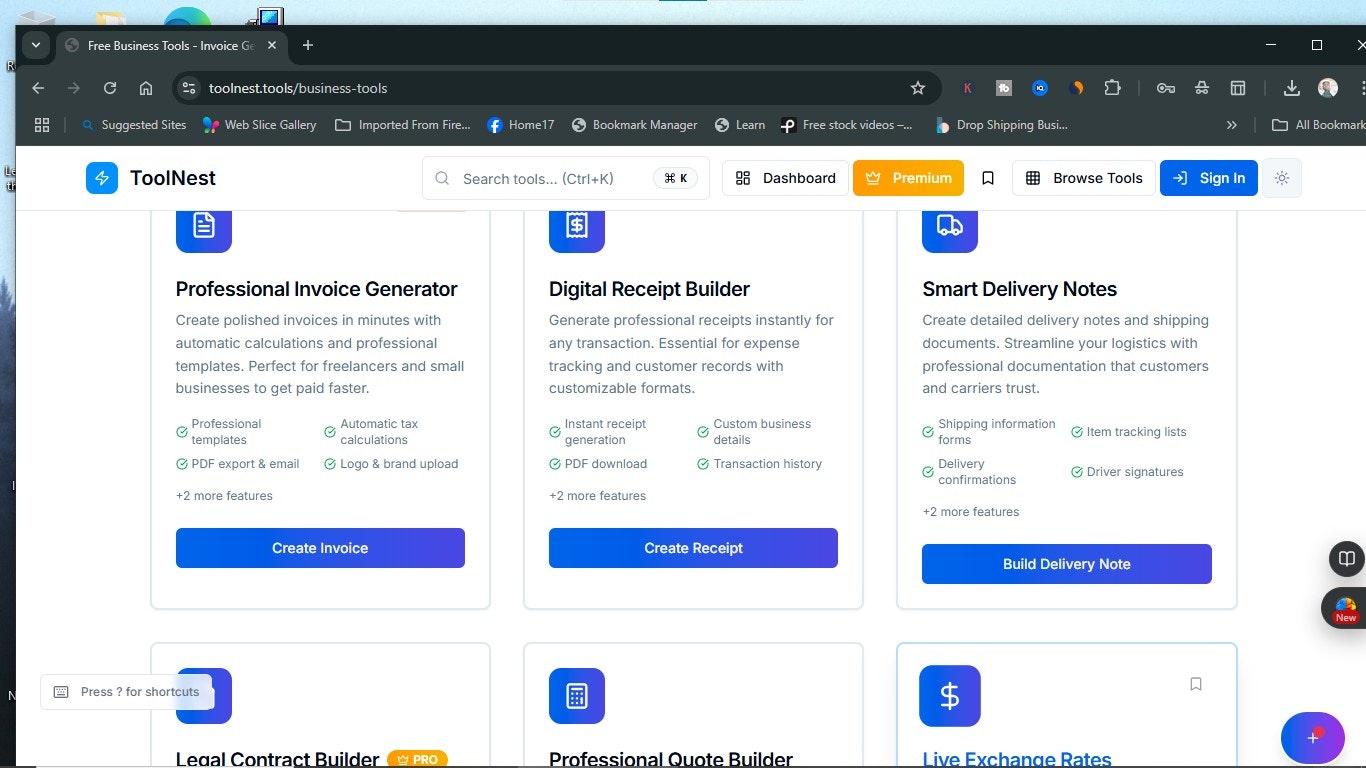Open a new browser tab
Image resolution: width=1366 pixels, height=768 pixels.
pos(308,45)
